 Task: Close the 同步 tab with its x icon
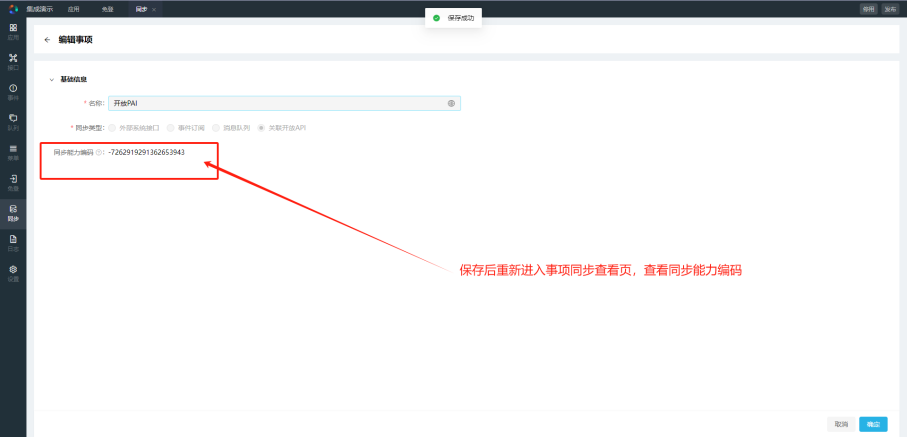pos(154,9)
